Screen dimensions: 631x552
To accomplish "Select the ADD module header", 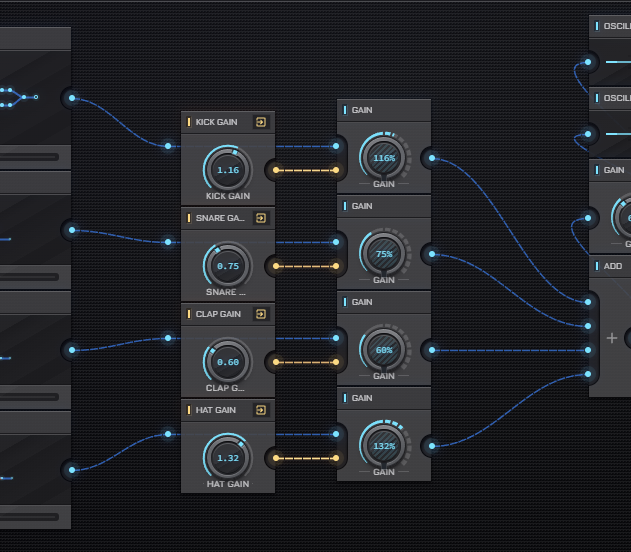I will (x=610, y=266).
